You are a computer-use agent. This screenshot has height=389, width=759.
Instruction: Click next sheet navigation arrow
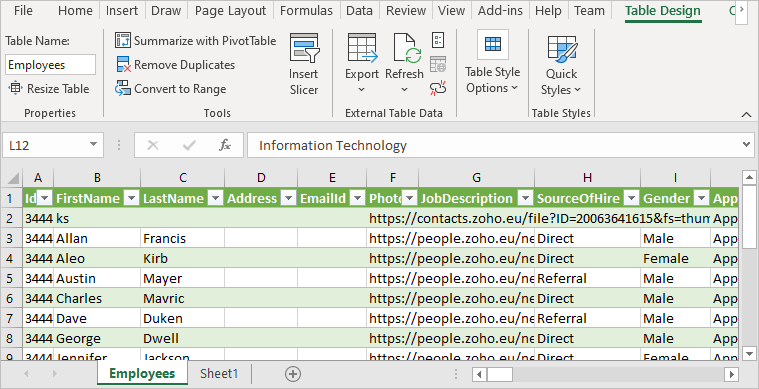click(x=55, y=374)
